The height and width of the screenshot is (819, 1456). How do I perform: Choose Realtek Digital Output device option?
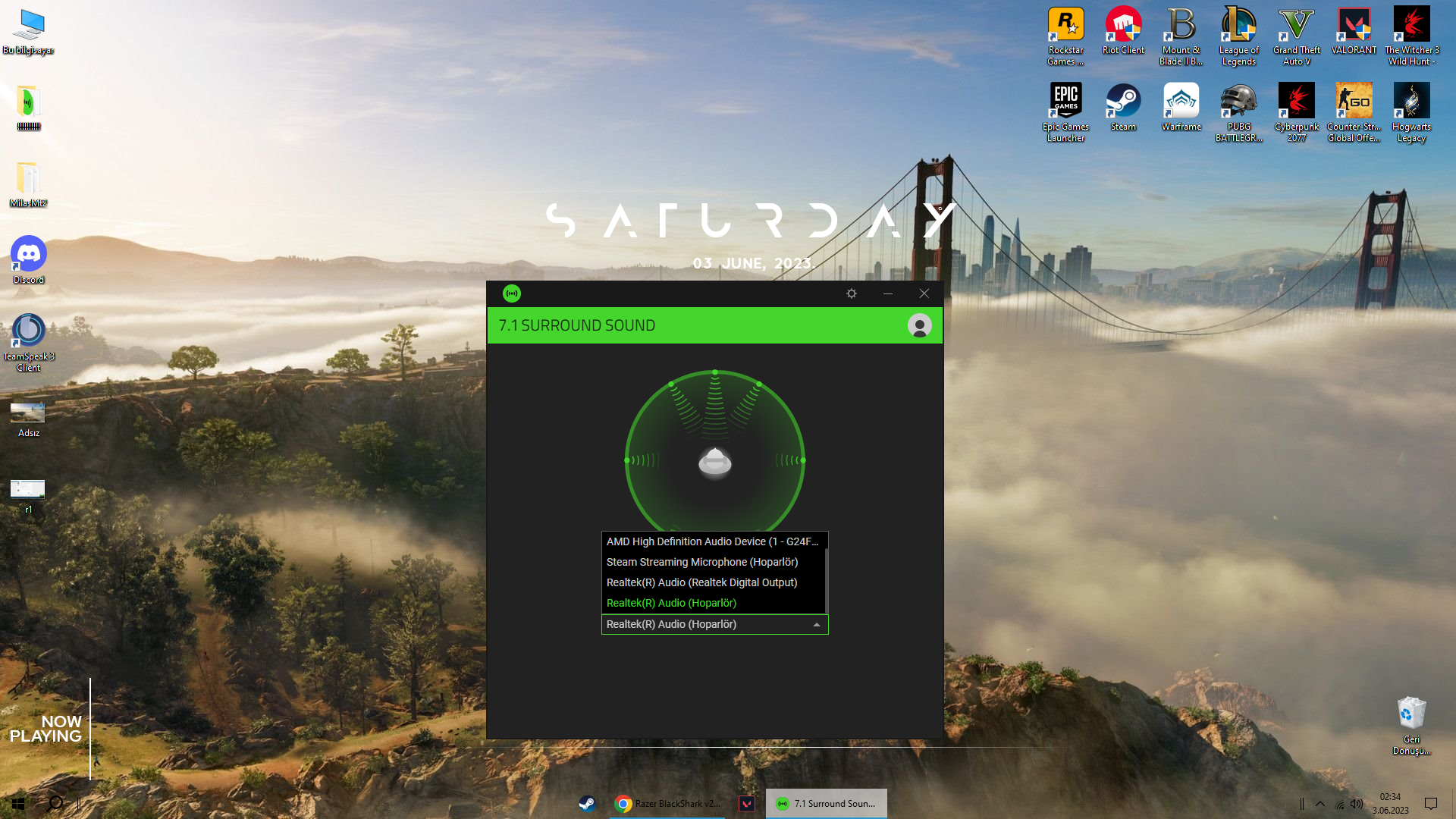(701, 582)
